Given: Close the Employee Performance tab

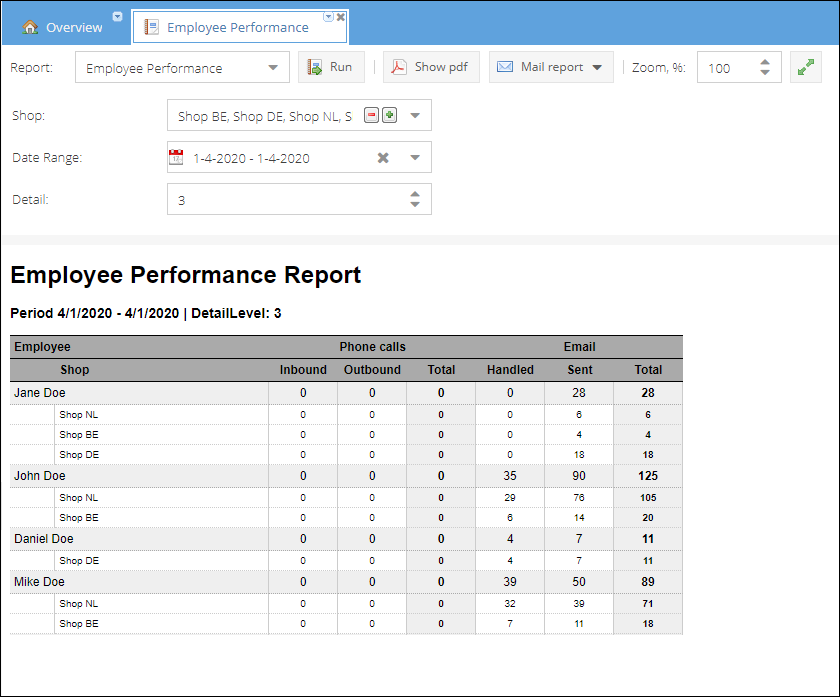Looking at the screenshot, I should pos(341,17).
